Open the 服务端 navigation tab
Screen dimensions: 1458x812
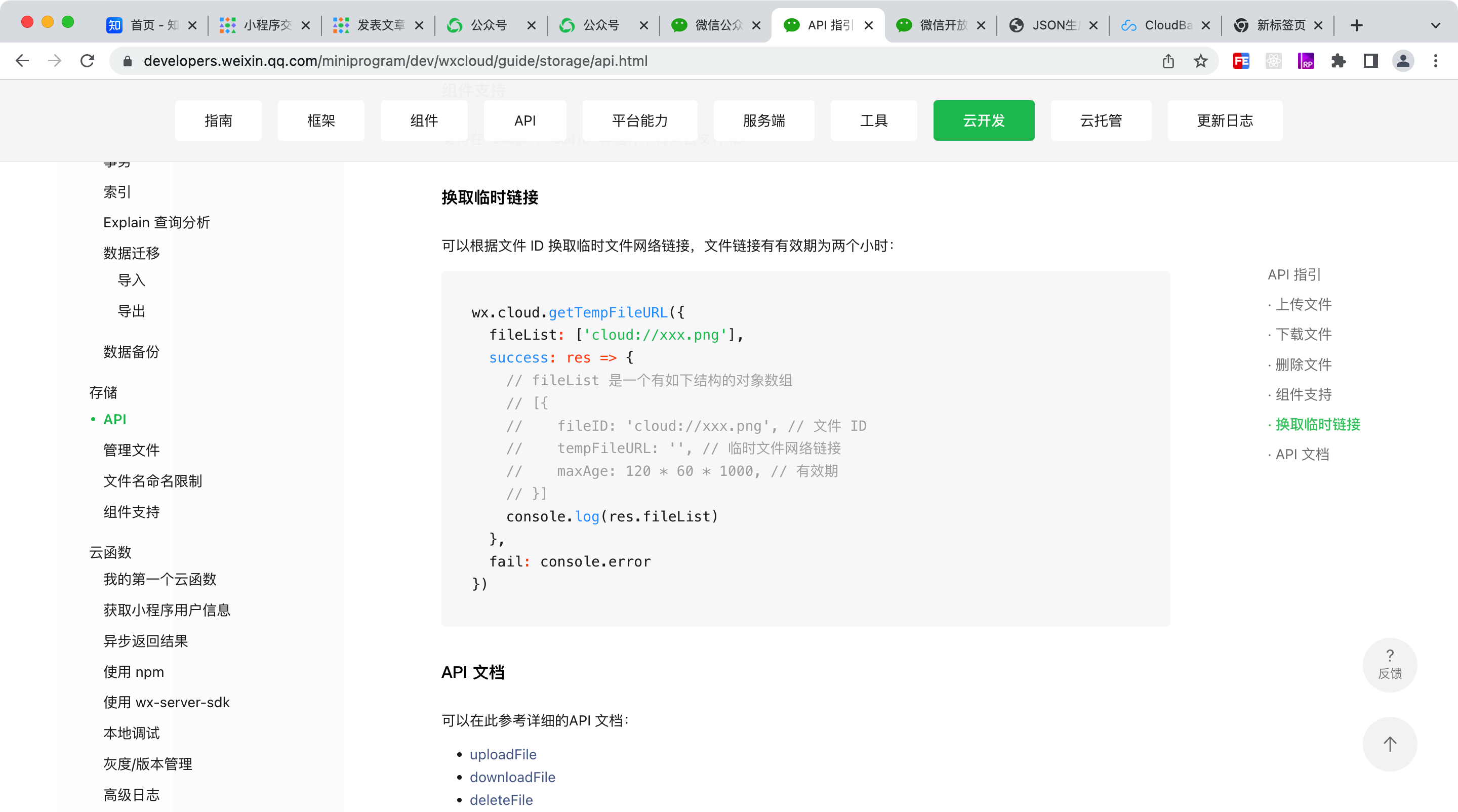coord(763,120)
